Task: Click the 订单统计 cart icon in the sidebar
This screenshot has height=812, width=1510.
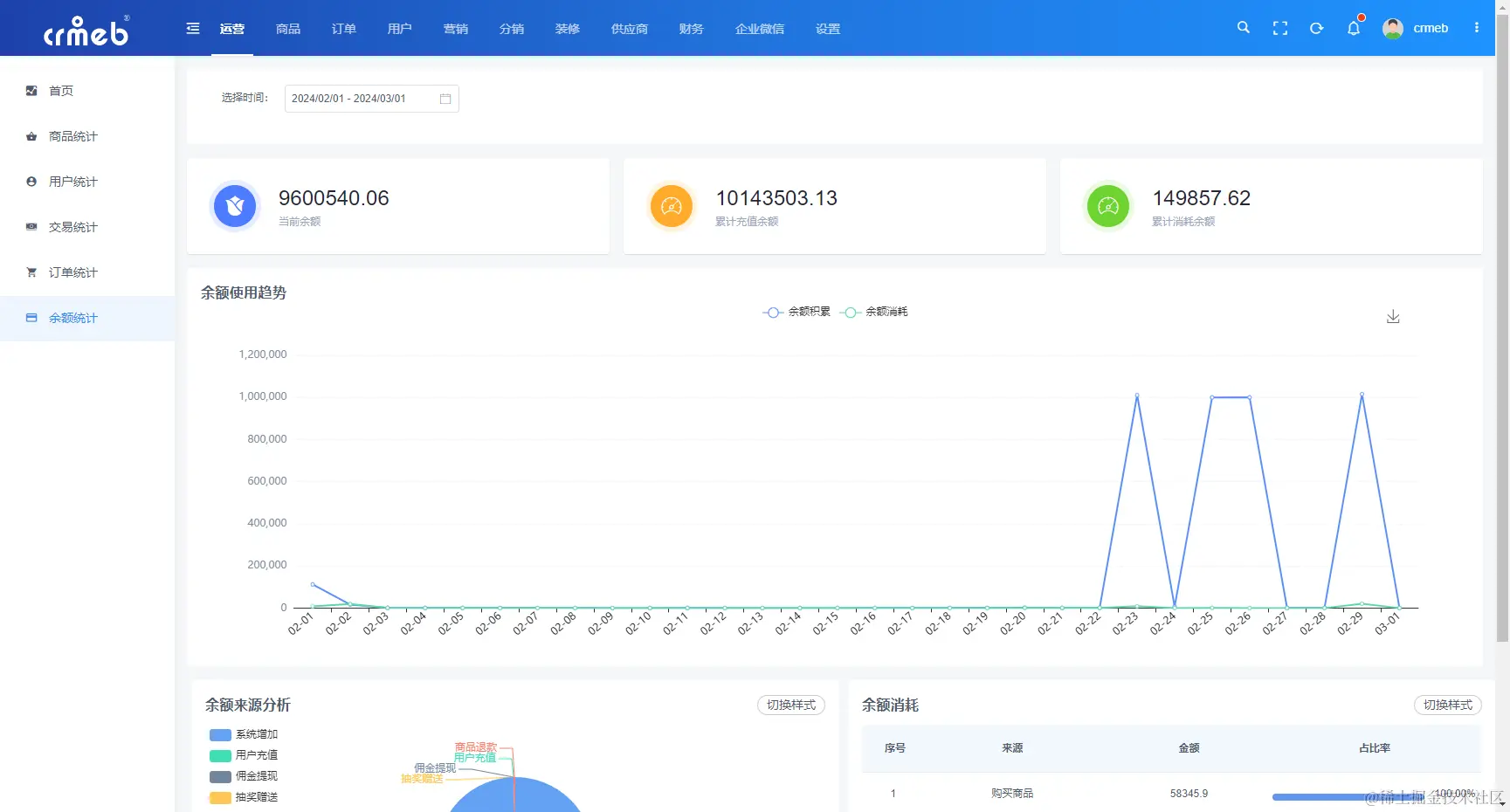Action: pos(31,272)
